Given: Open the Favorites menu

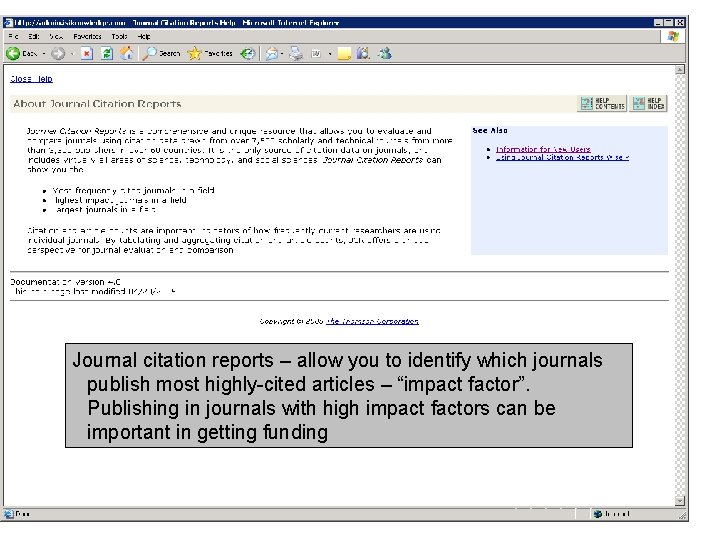Looking at the screenshot, I should point(87,36).
